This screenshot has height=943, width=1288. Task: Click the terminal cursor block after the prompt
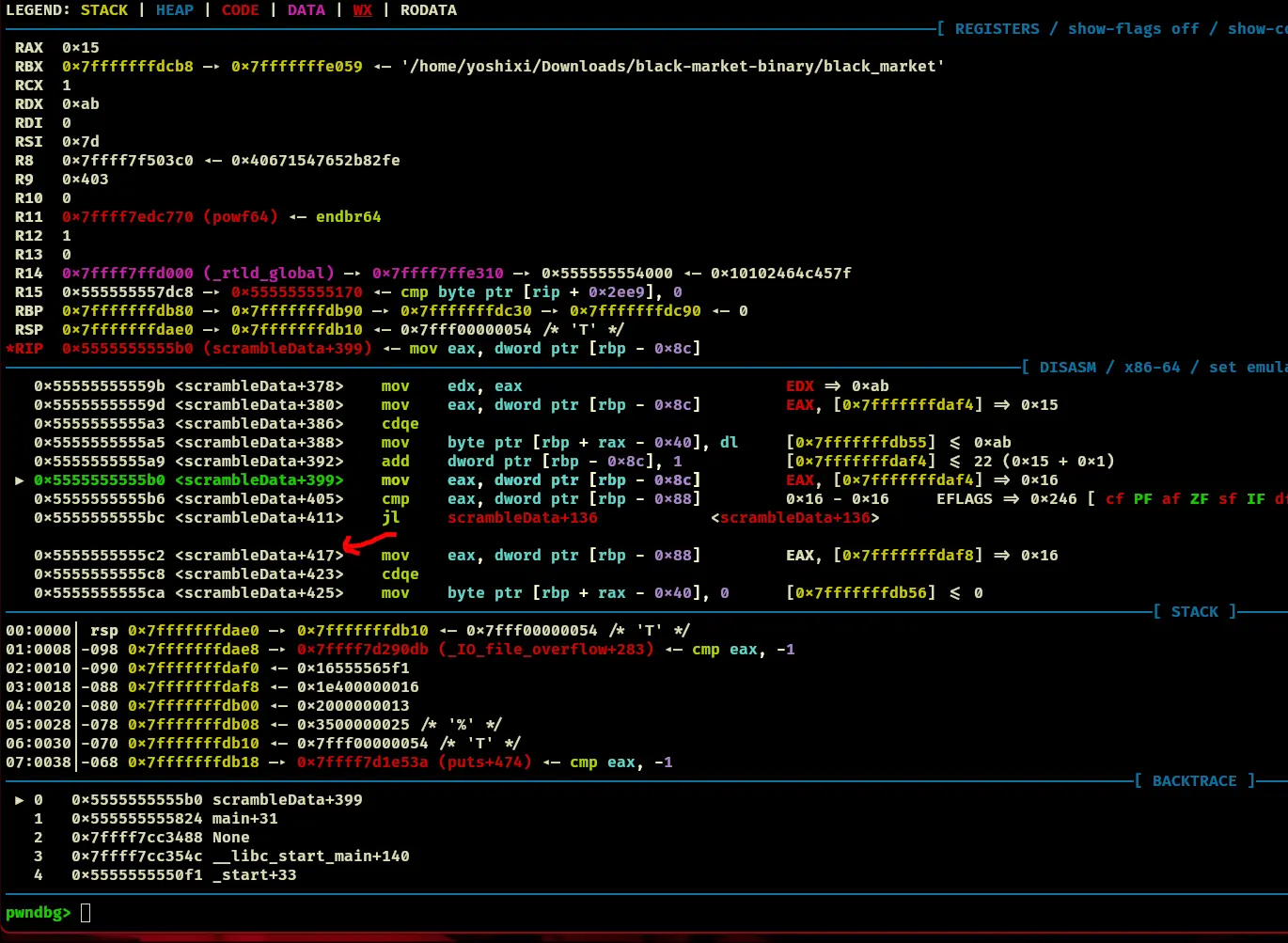click(86, 913)
